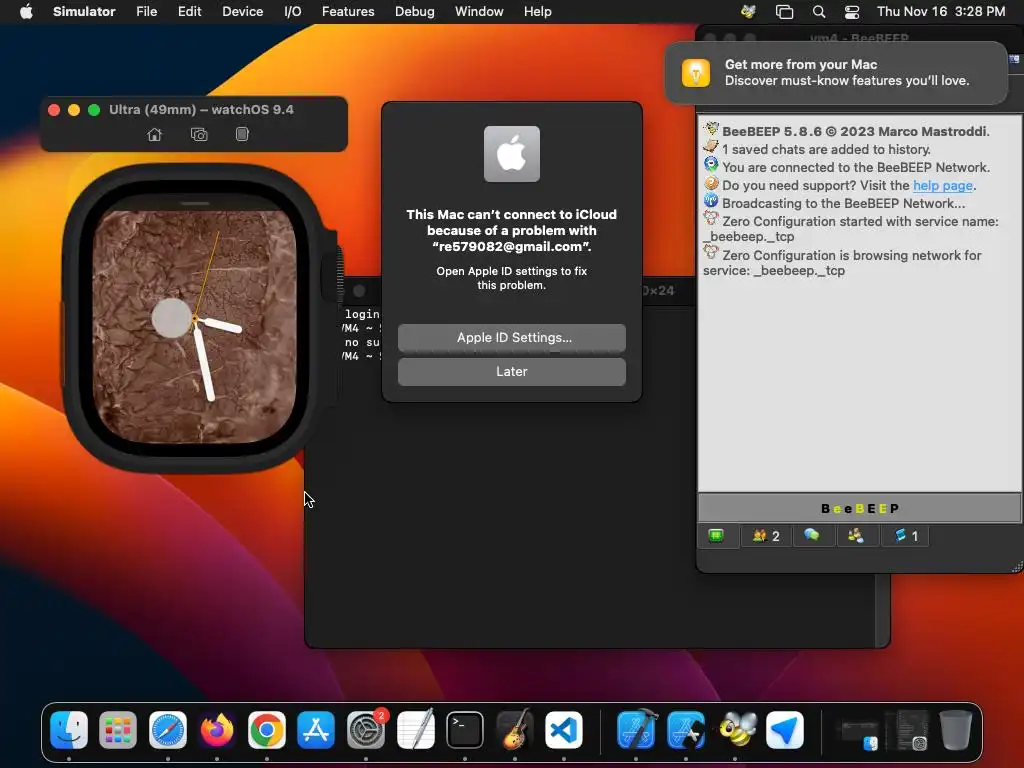
Task: Click the BeeBEEP logo bar
Action: 859,509
